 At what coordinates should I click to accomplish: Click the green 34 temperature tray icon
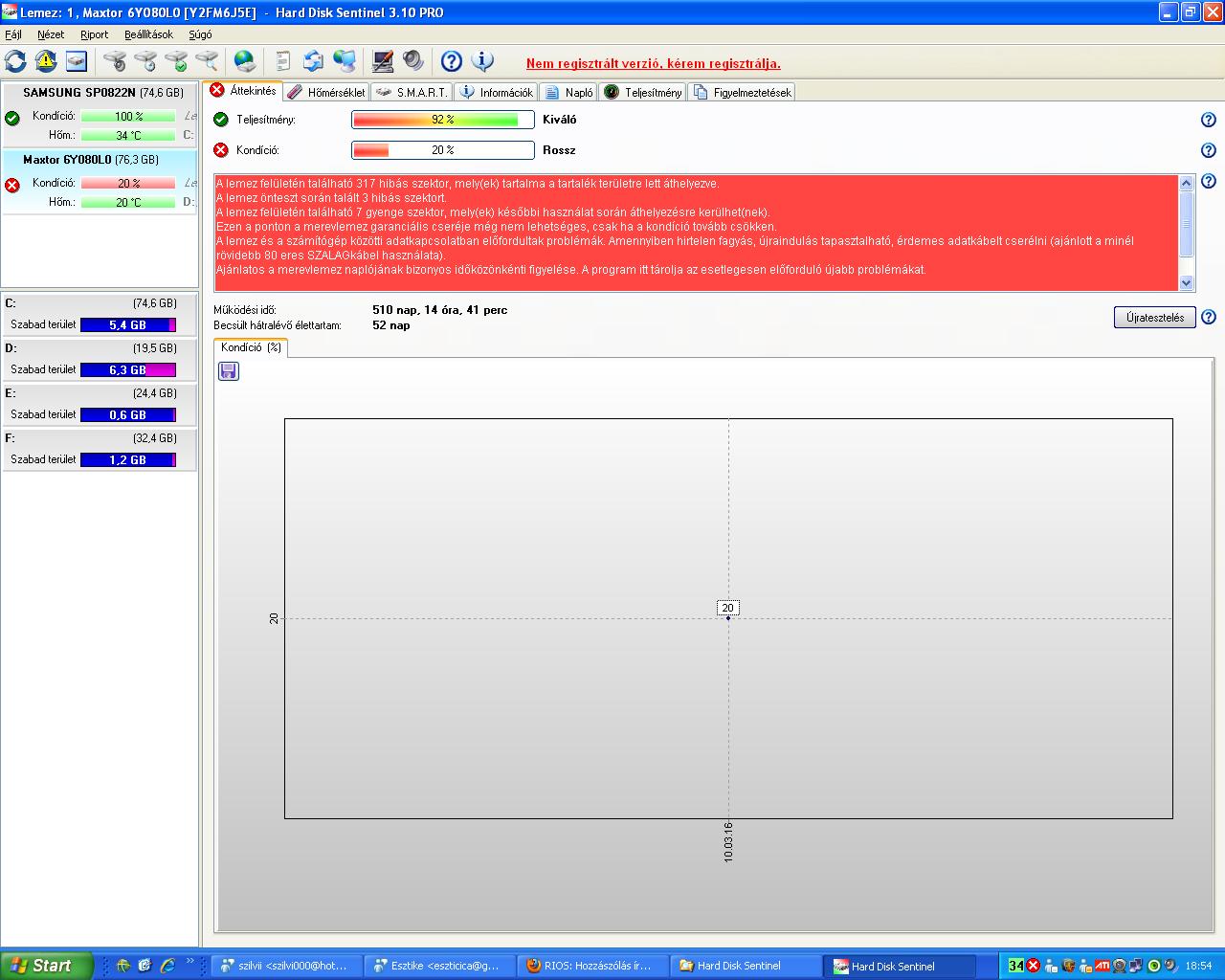point(1015,966)
